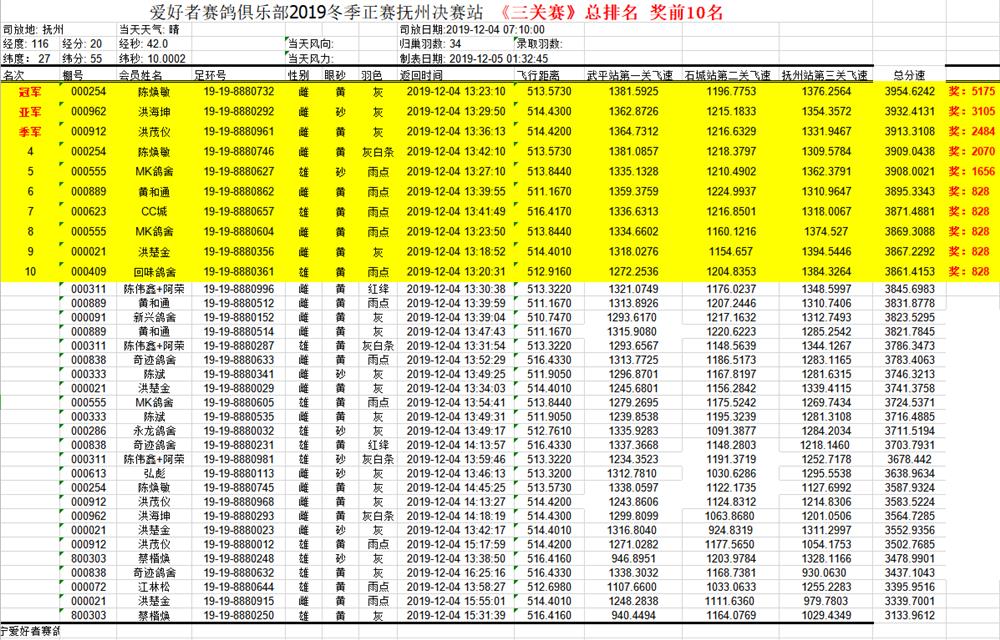Select the 武平站第一关飞速 column header

click(x=629, y=75)
